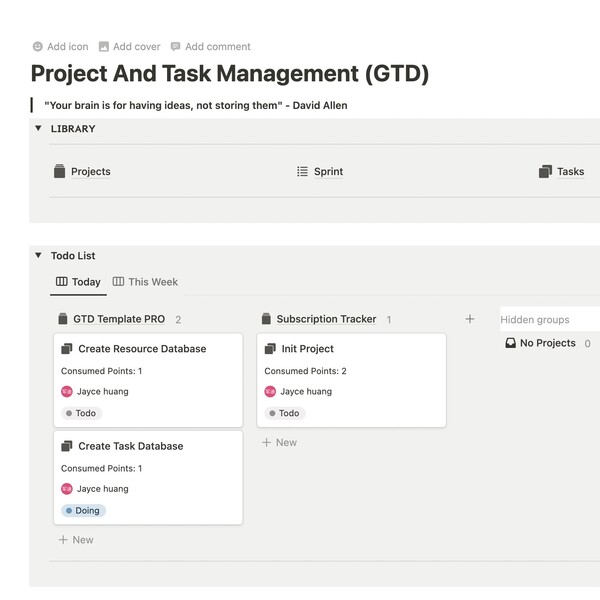
Task: Open the Sprint page link
Action: point(328,172)
